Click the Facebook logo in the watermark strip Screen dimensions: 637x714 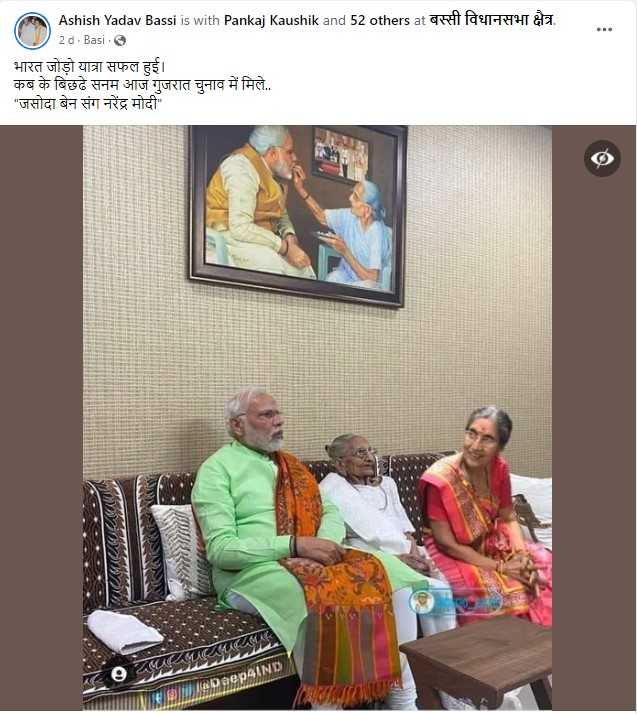click(x=157, y=697)
